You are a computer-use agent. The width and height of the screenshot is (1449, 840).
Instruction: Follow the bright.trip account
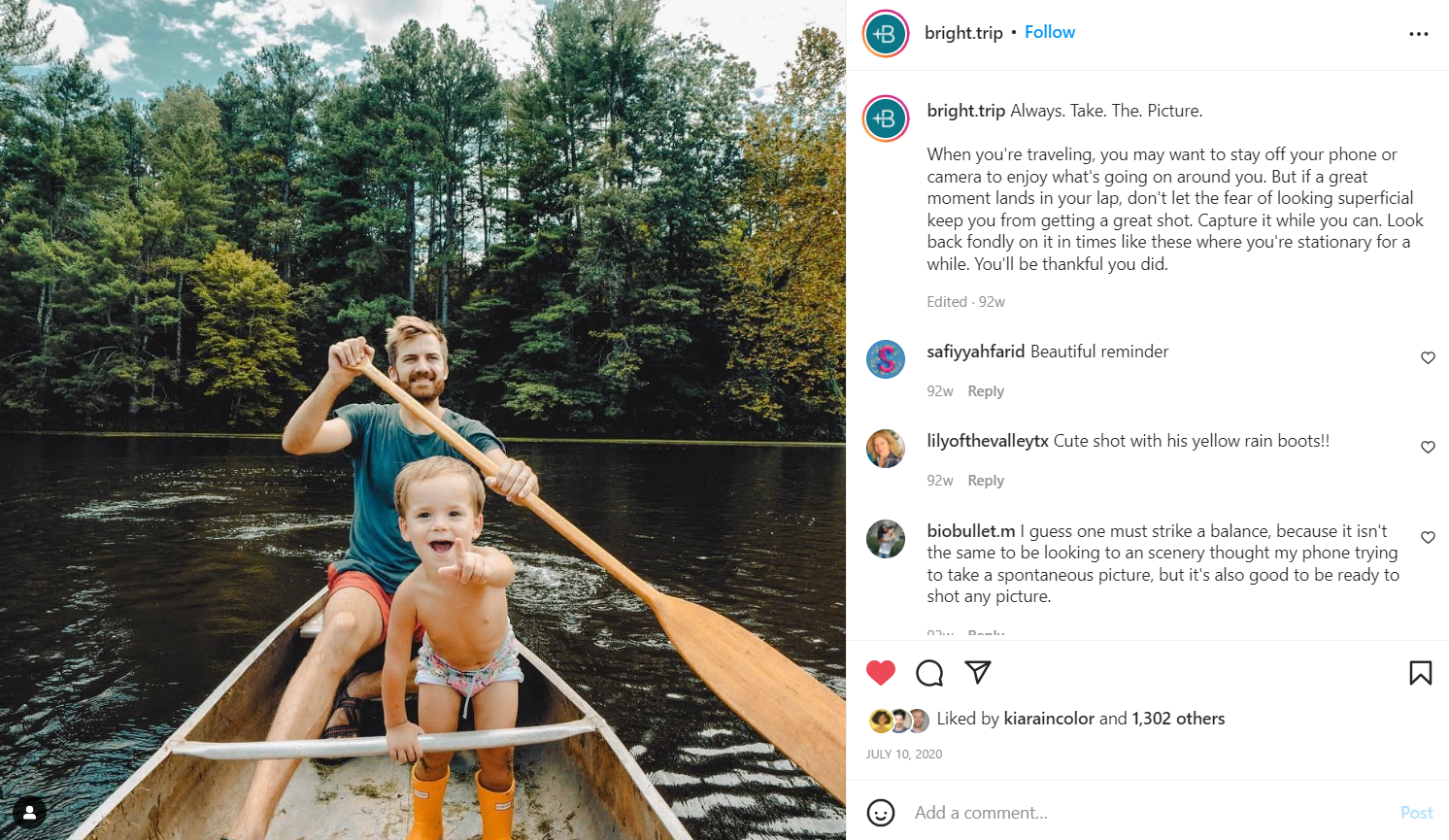click(1050, 32)
